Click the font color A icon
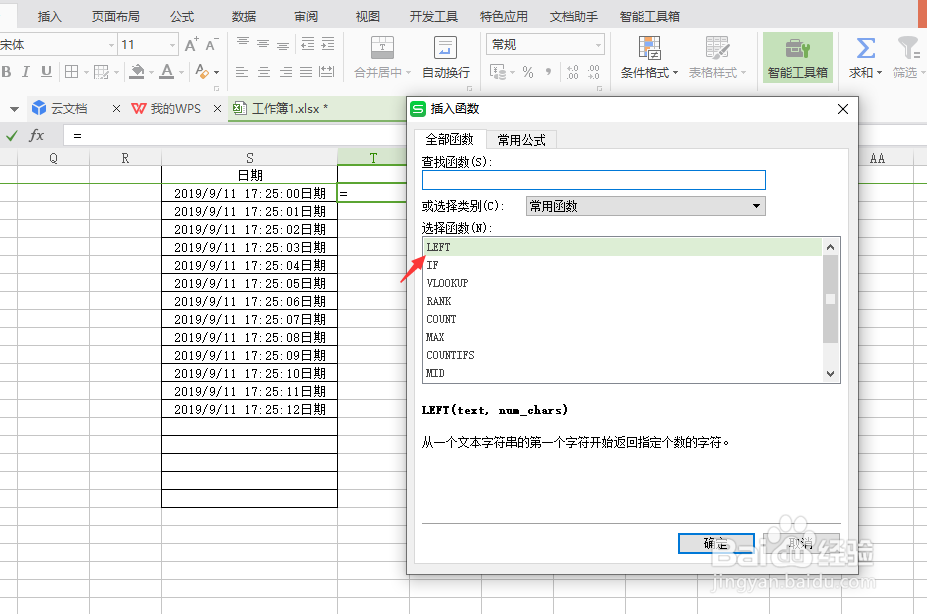The height and width of the screenshot is (614, 927). tap(167, 72)
